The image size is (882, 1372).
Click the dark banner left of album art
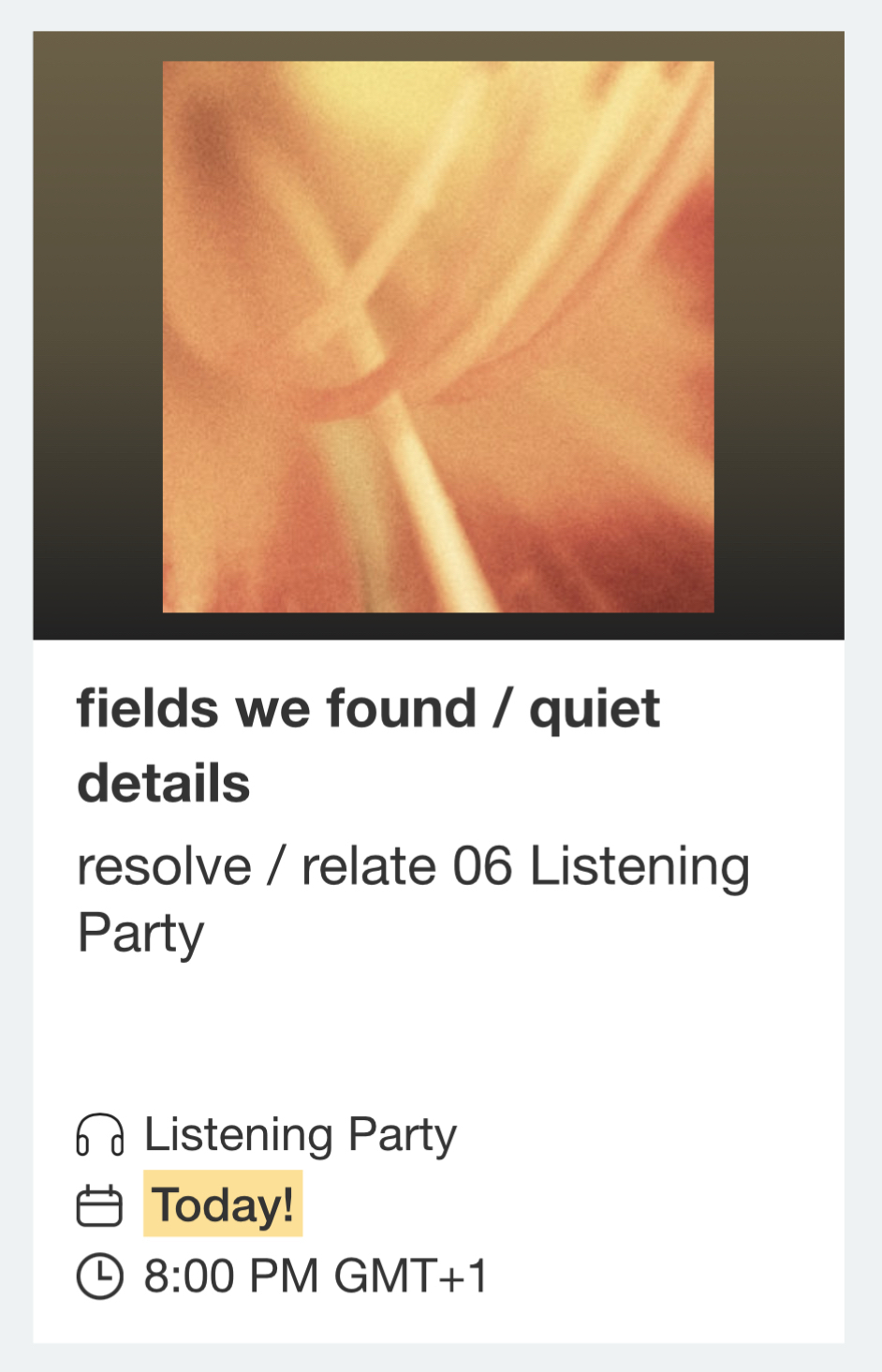click(97, 337)
